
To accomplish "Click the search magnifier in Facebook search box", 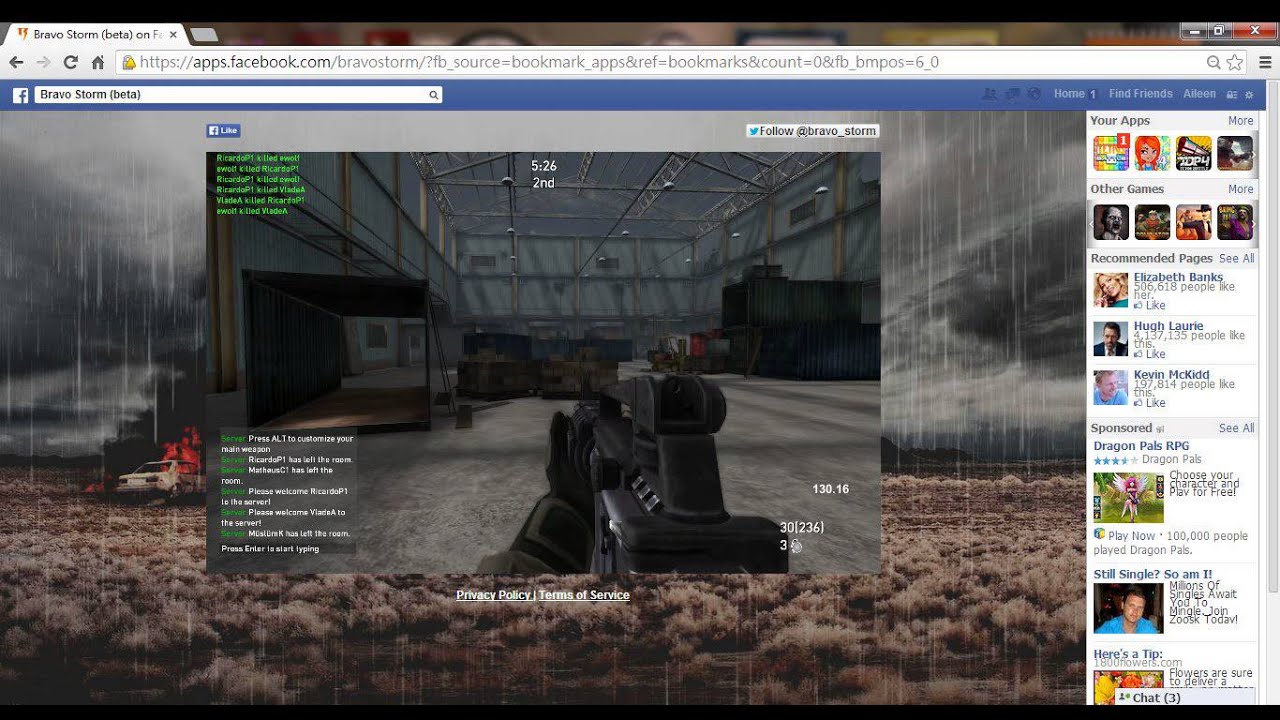I will pyautogui.click(x=433, y=95).
